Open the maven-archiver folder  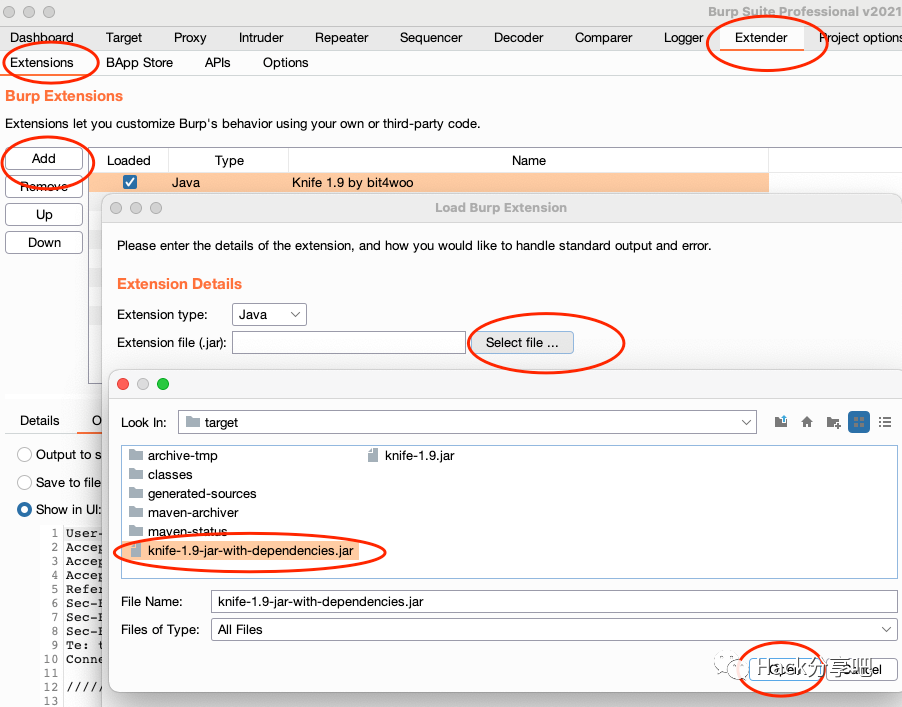tap(184, 513)
